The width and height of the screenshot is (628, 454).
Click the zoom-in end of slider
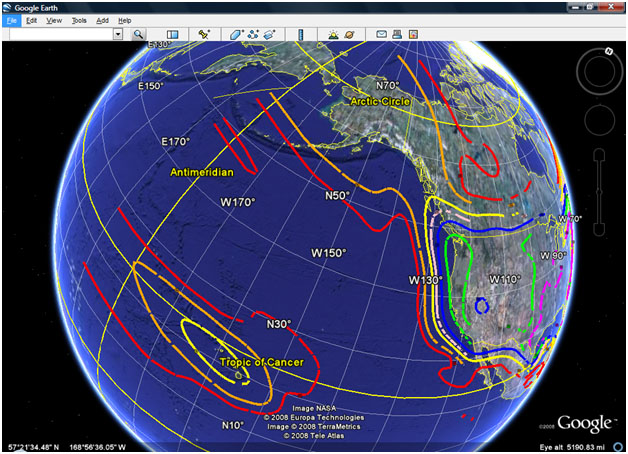click(599, 154)
